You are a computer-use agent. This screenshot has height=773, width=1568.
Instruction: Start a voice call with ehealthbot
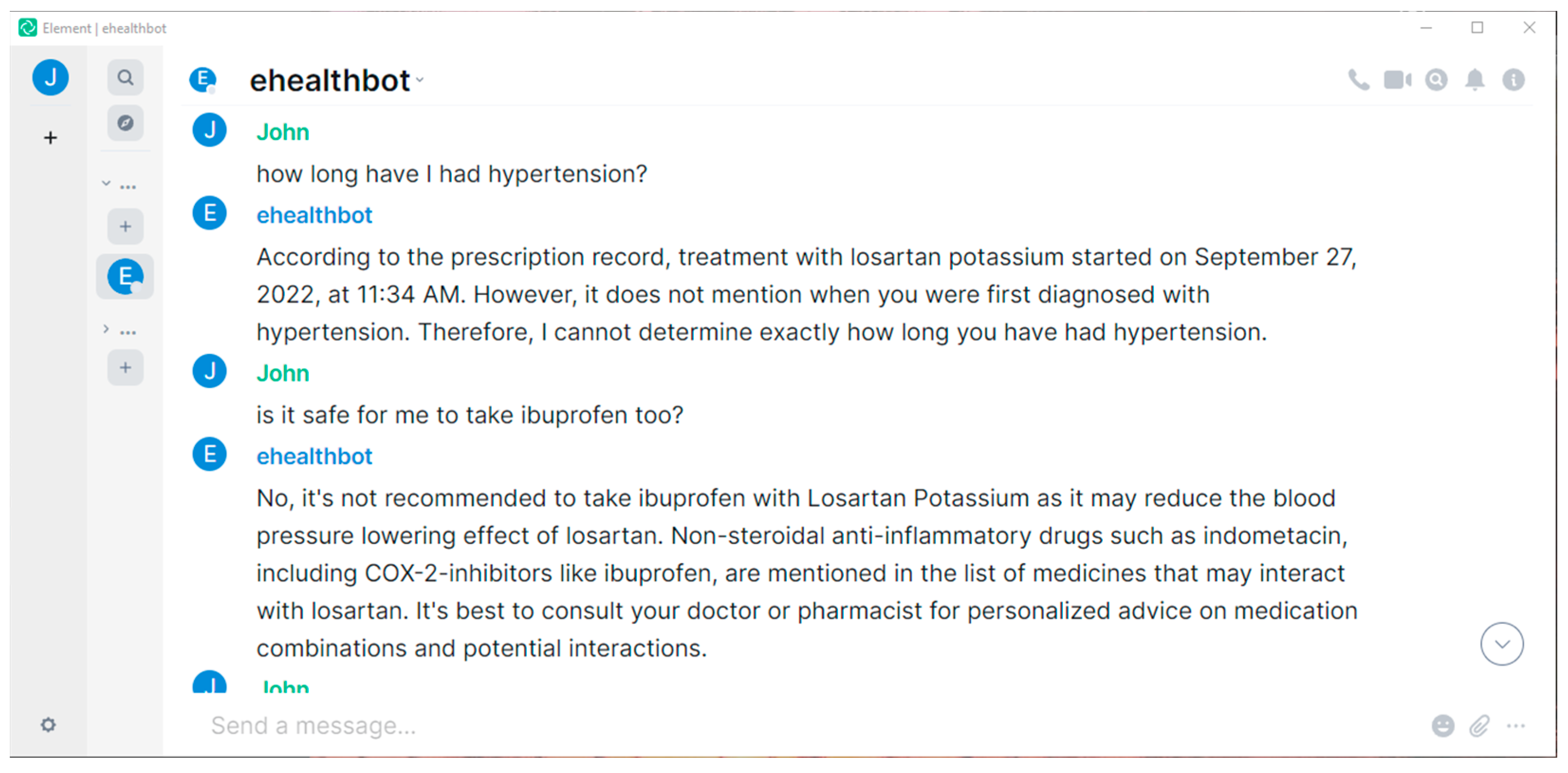(1358, 80)
